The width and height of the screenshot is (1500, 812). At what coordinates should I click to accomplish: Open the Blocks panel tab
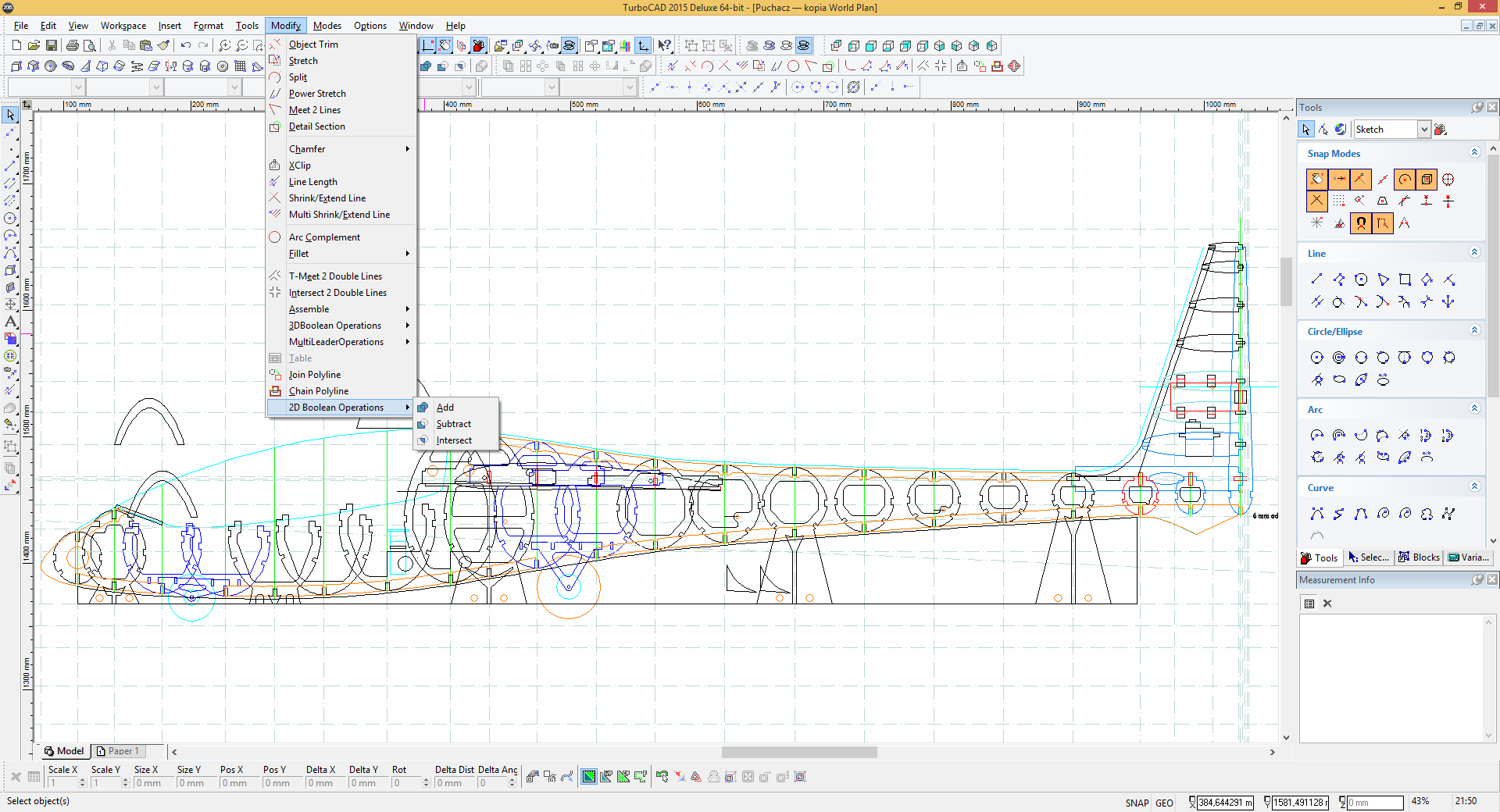pos(1419,557)
